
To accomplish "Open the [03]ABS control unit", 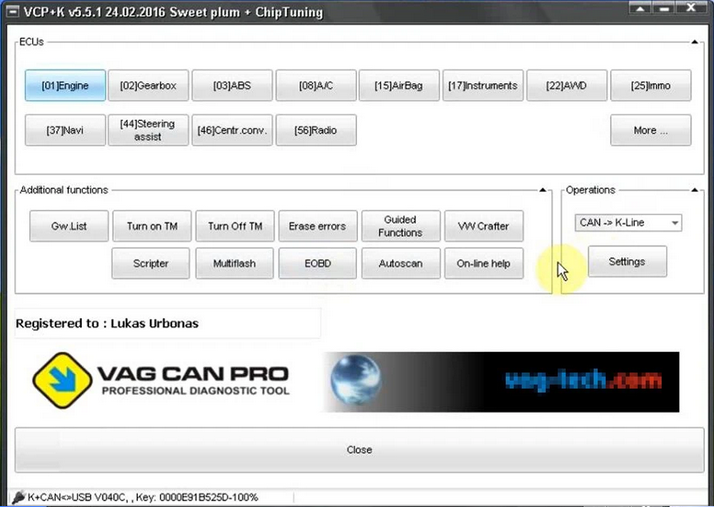I will [232, 86].
